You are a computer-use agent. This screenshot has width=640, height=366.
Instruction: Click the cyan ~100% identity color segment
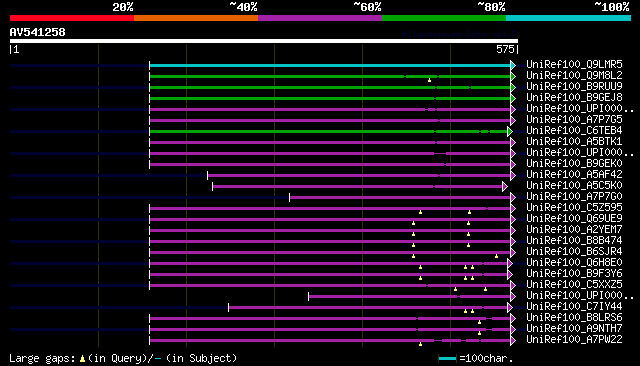click(569, 18)
